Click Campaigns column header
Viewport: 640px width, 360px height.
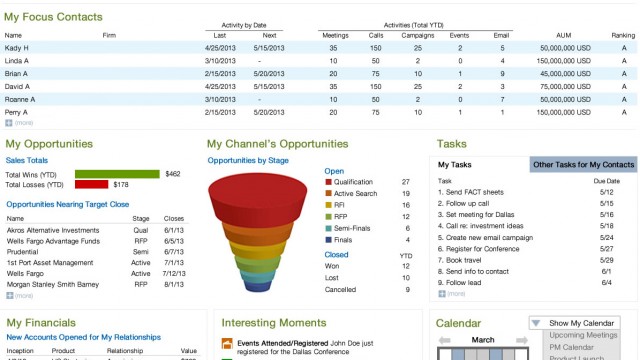tap(418, 36)
